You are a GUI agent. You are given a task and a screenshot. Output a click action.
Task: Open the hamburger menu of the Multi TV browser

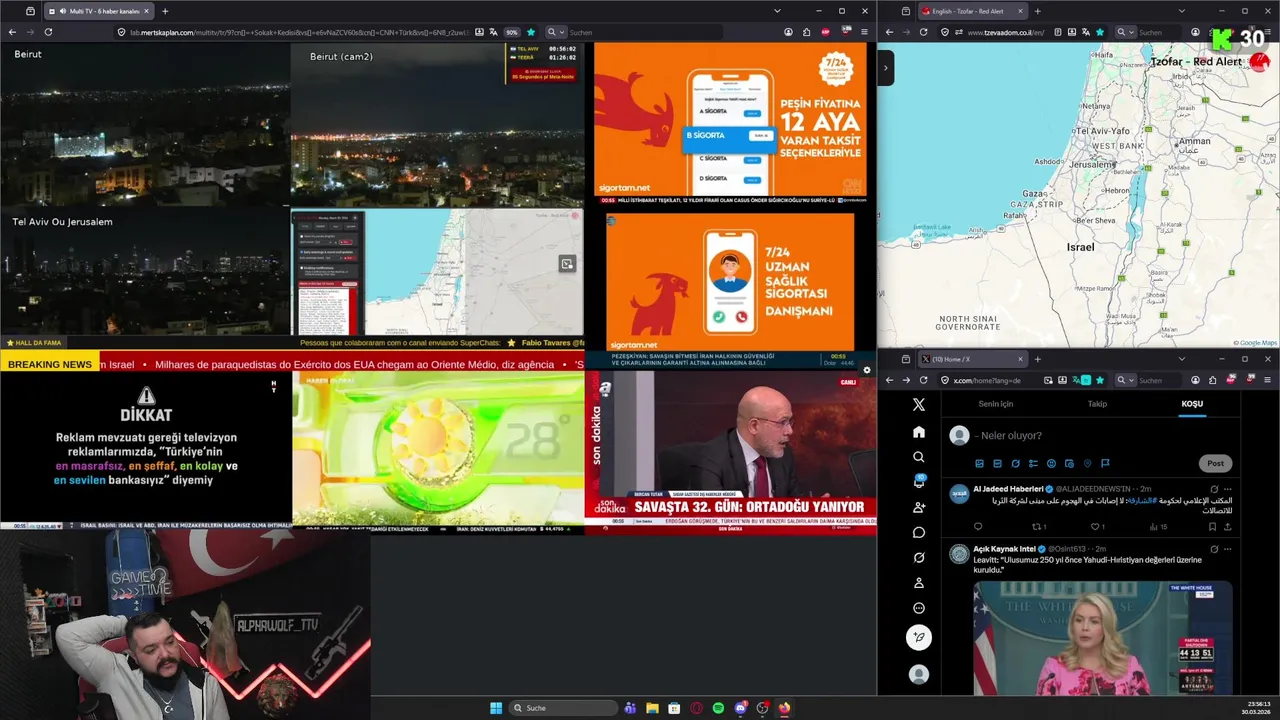[866, 32]
